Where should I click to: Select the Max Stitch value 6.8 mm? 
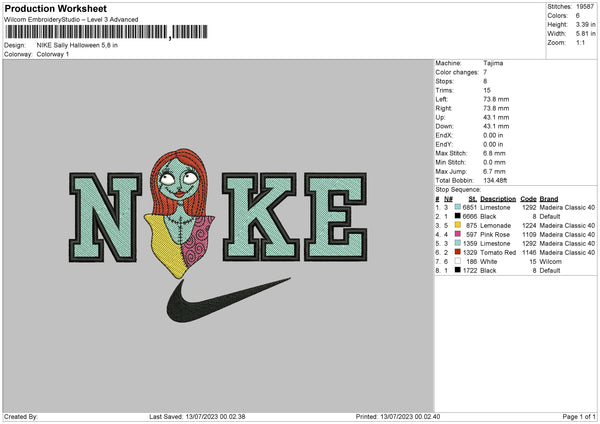pyautogui.click(x=494, y=153)
